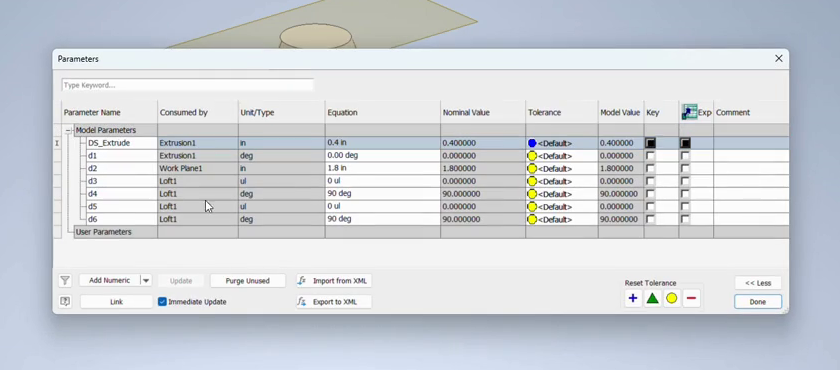Select the d2 parameter name cell
Screen dimensions: 840x370
pyautogui.click(x=122, y=169)
